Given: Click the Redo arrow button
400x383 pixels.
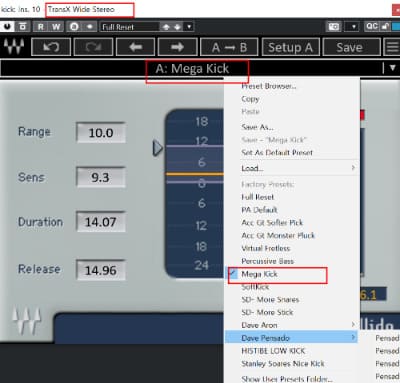Looking at the screenshot, I should tap(93, 47).
